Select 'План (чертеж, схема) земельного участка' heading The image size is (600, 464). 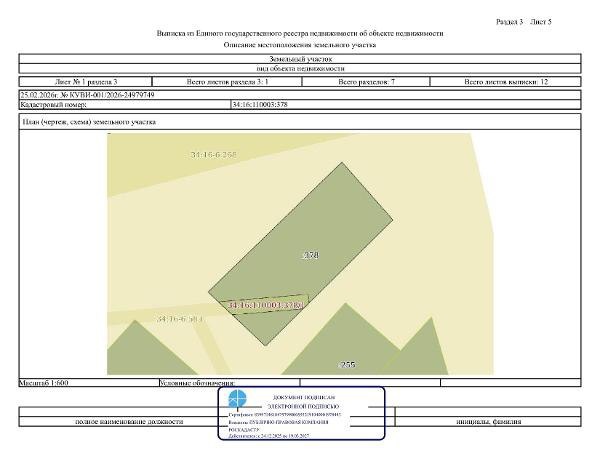tap(89, 122)
